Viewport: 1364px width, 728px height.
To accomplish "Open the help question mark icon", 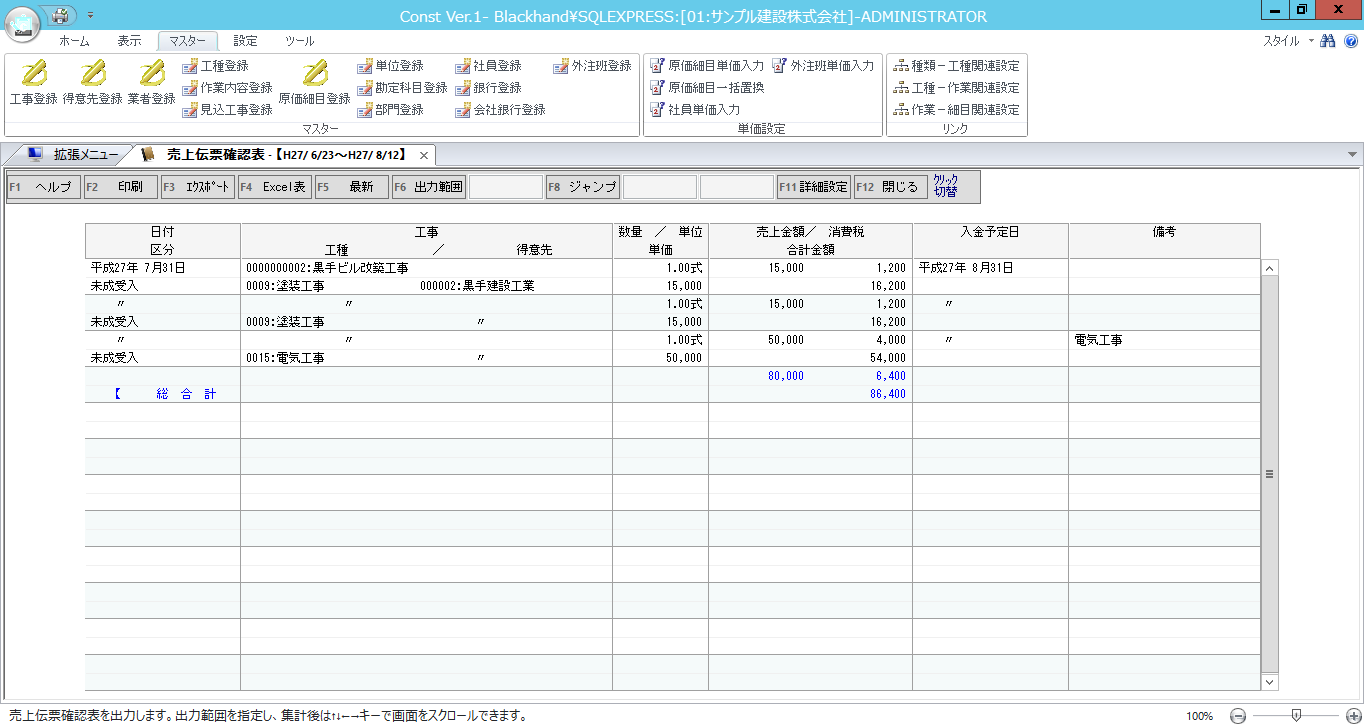I will coord(1350,41).
